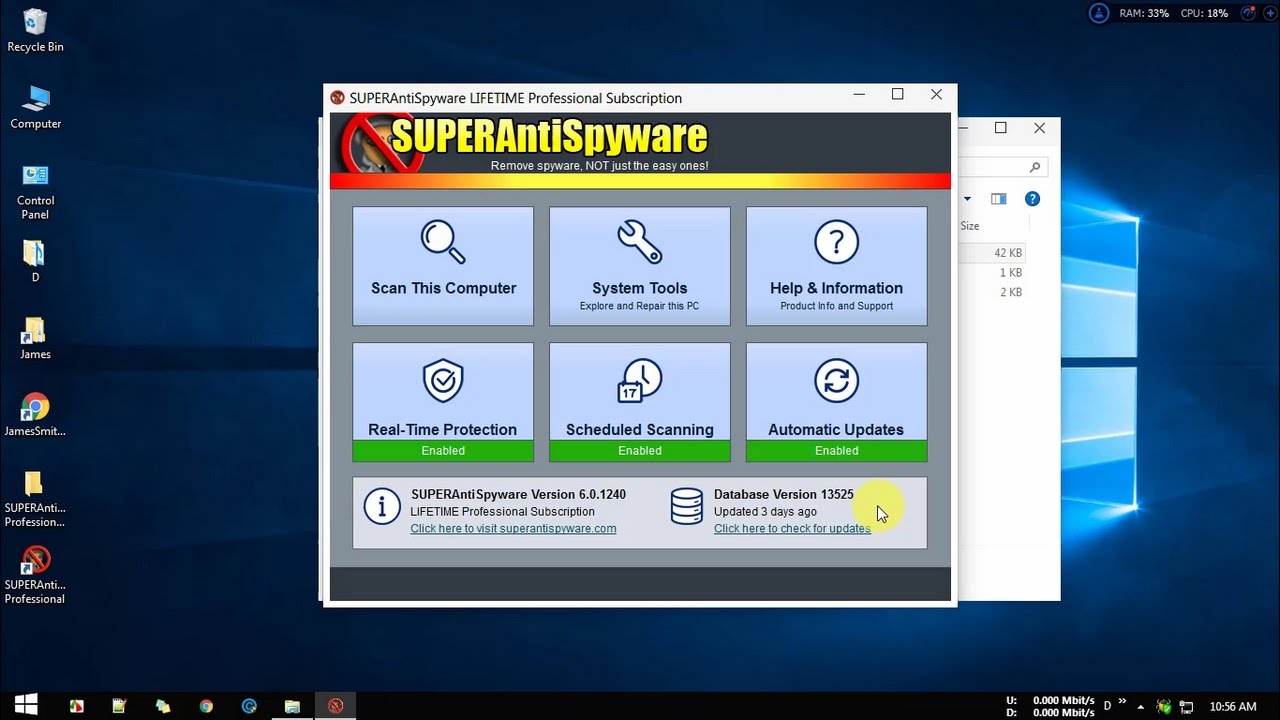Open the sticky notes taskbar icon

(163, 706)
